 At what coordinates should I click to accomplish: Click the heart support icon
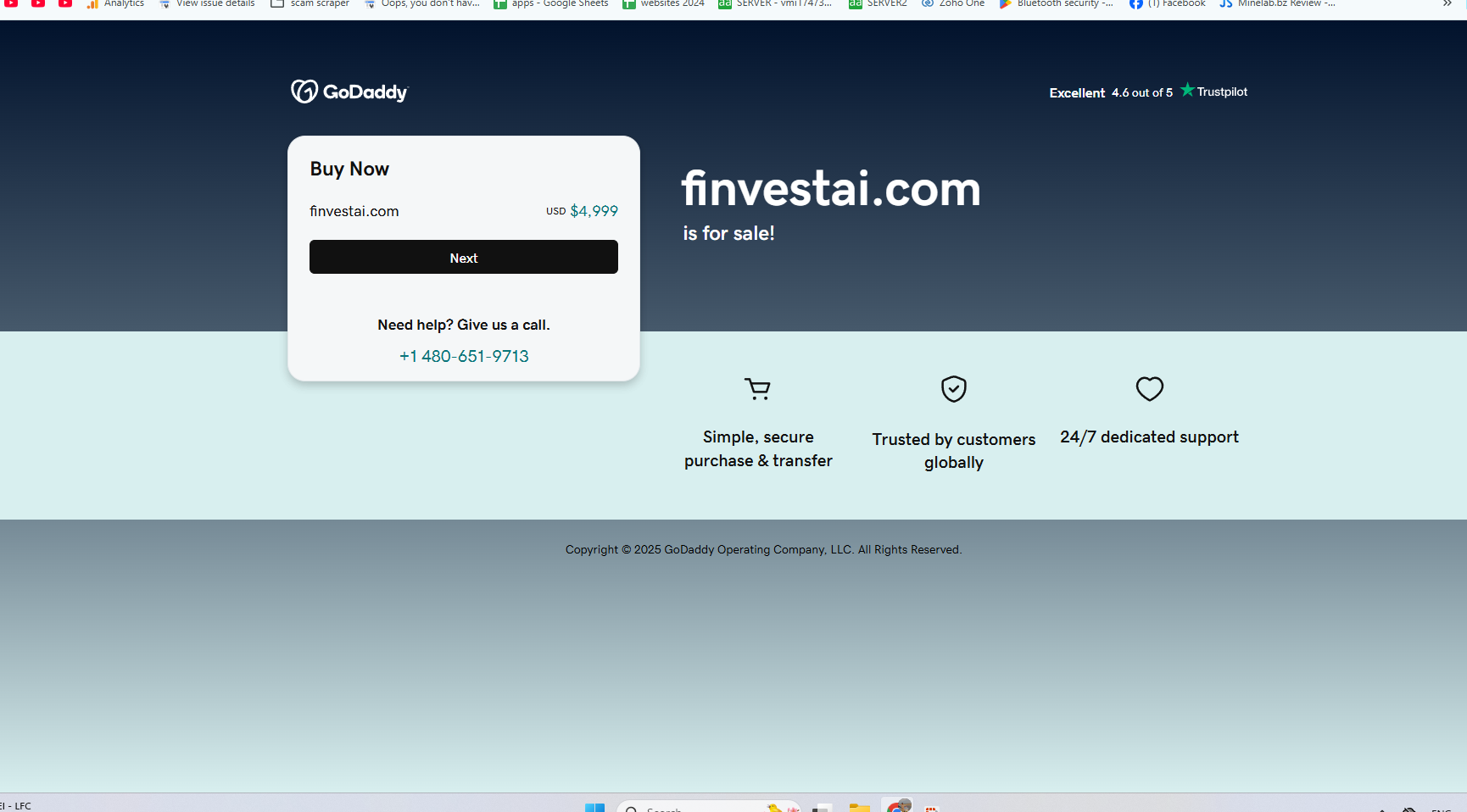click(x=1150, y=389)
